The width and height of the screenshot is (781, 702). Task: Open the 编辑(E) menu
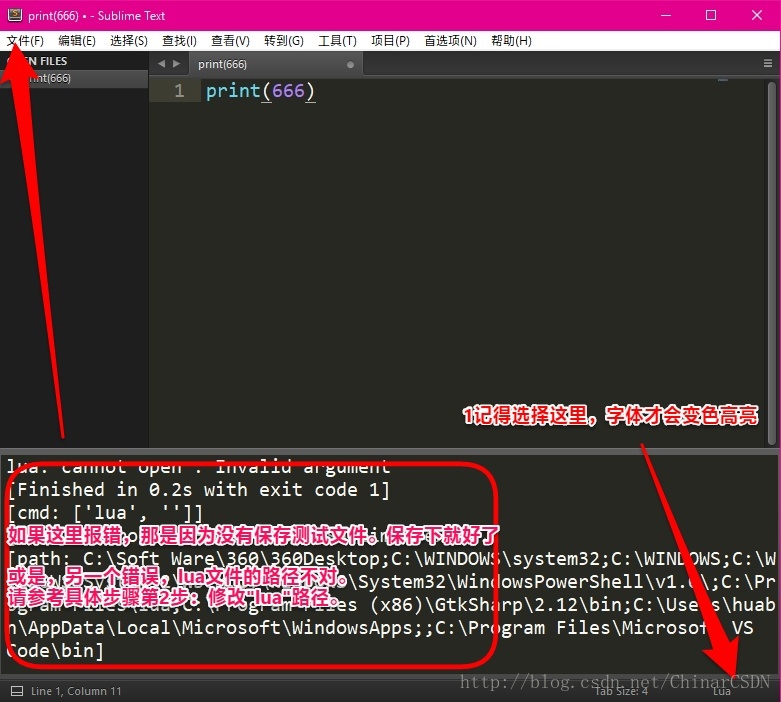[x=77, y=41]
